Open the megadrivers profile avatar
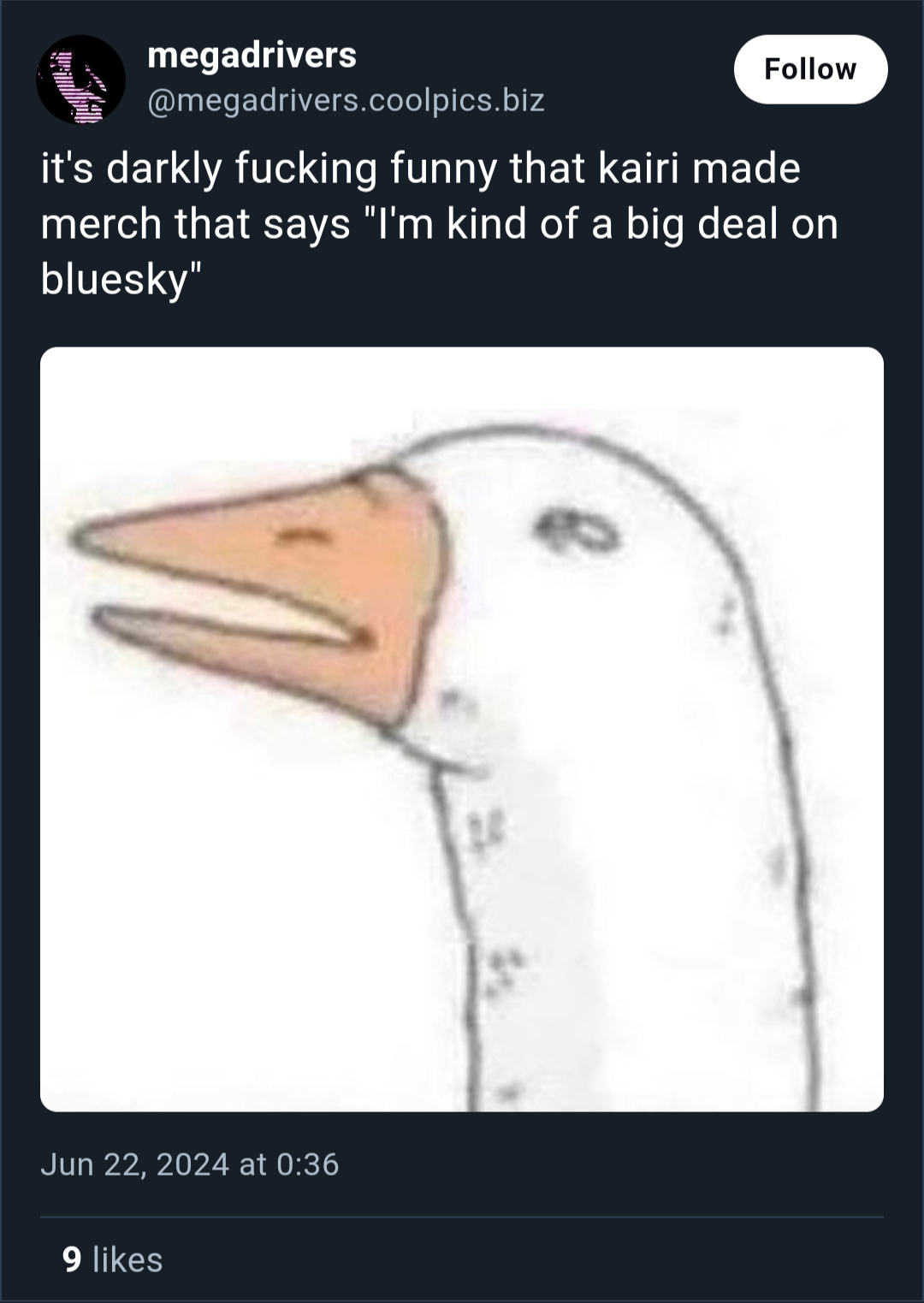Viewport: 924px width, 1303px height. [81, 80]
